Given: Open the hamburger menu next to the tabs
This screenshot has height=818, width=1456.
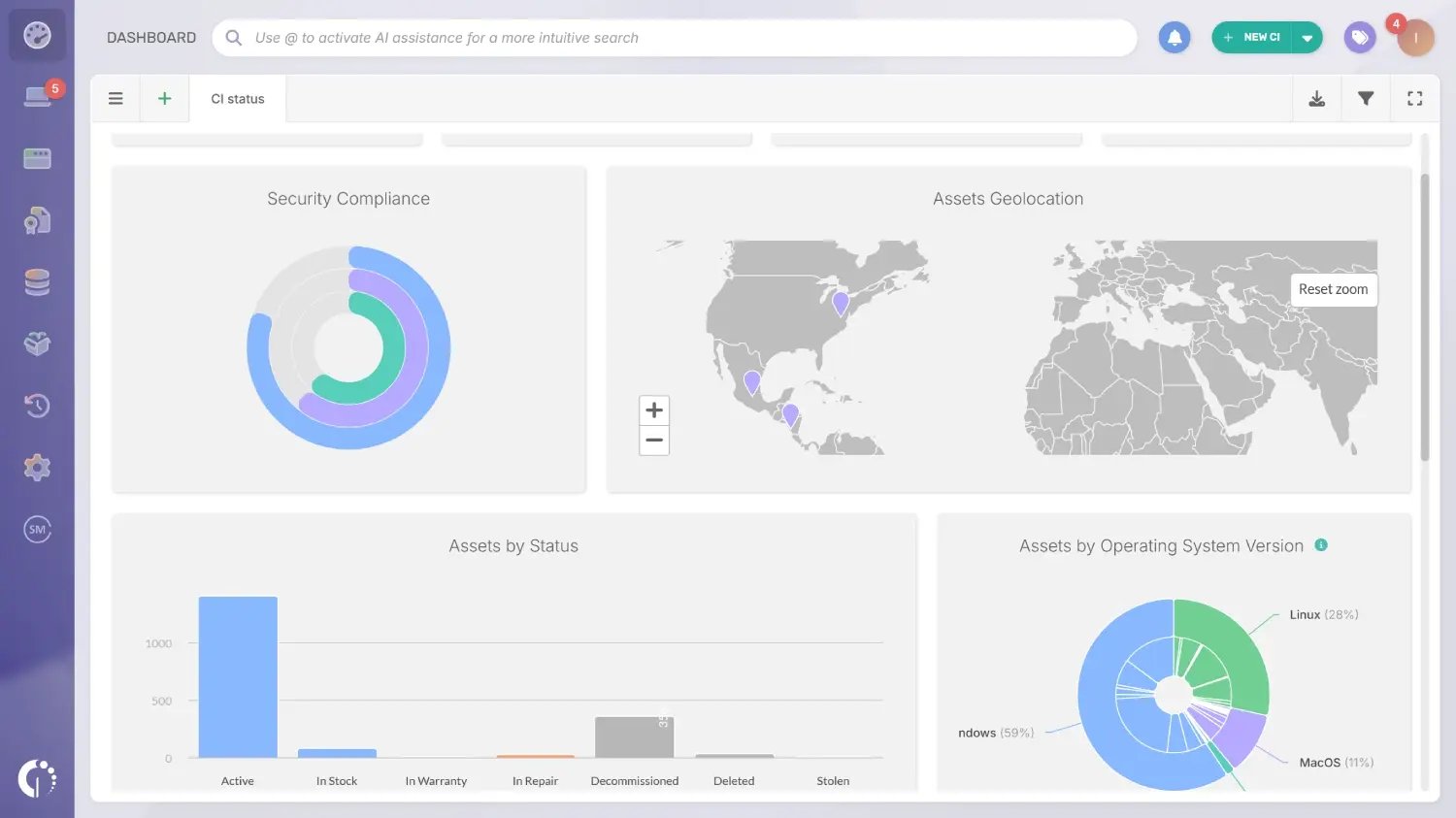Looking at the screenshot, I should click(x=116, y=98).
